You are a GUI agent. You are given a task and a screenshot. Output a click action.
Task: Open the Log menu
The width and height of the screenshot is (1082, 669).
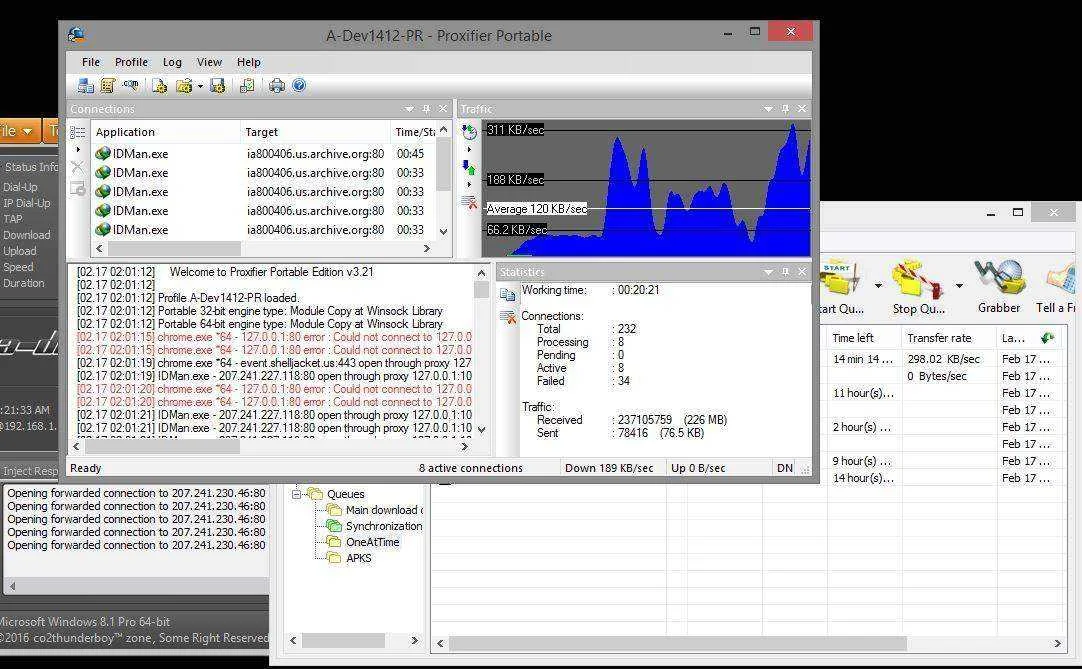(173, 62)
